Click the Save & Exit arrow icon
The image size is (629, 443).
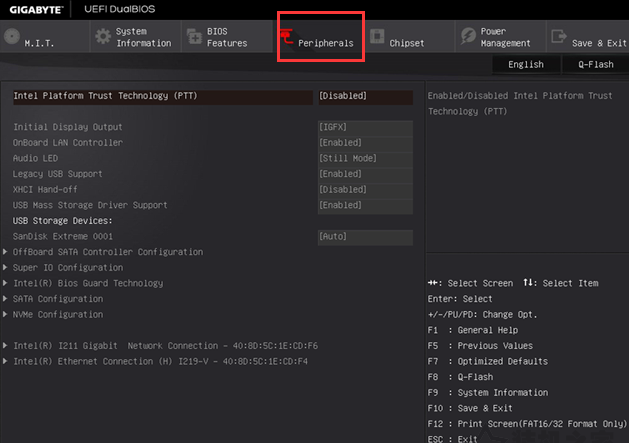558,37
